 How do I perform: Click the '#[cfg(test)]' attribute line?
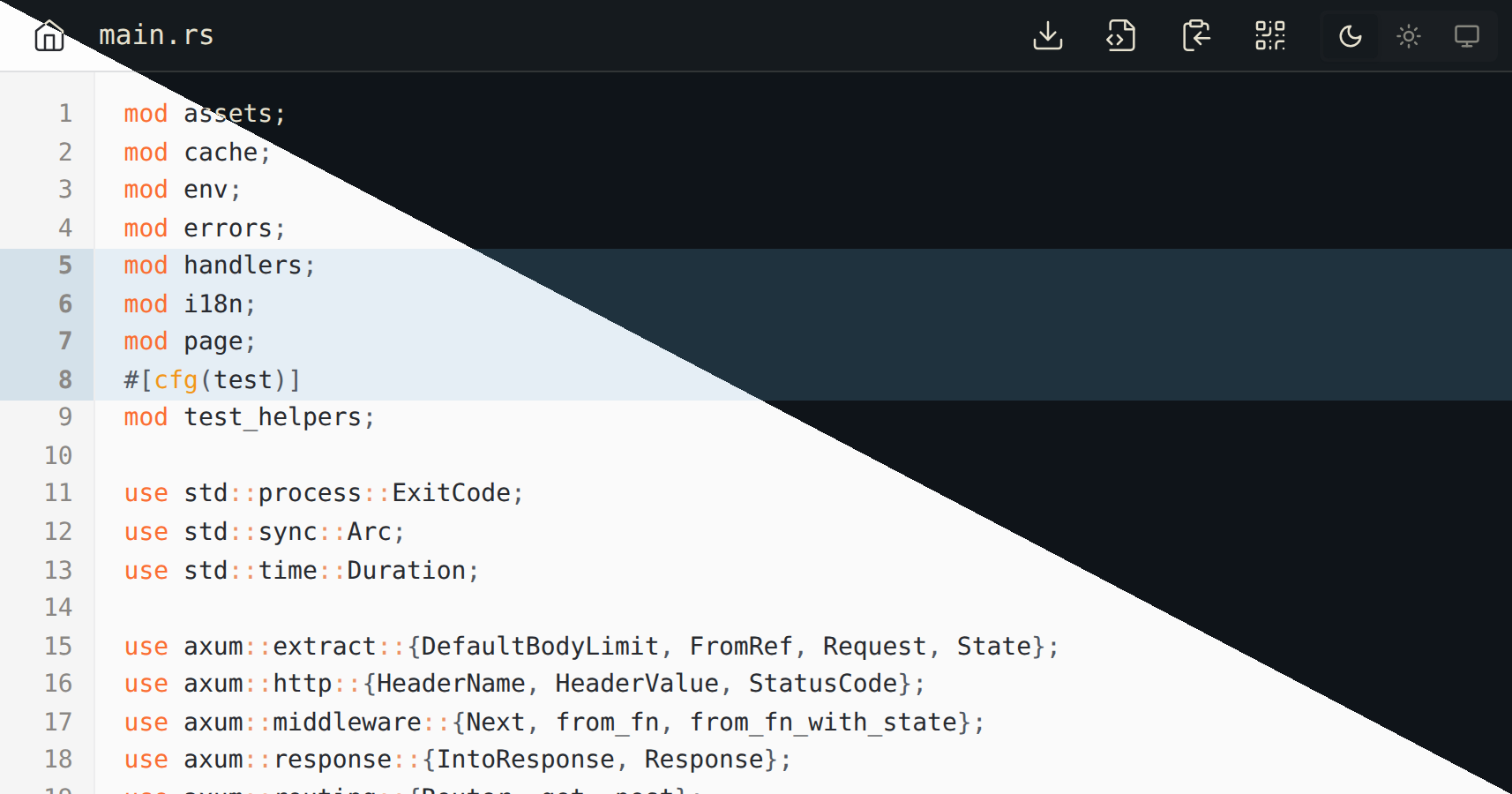click(x=213, y=379)
